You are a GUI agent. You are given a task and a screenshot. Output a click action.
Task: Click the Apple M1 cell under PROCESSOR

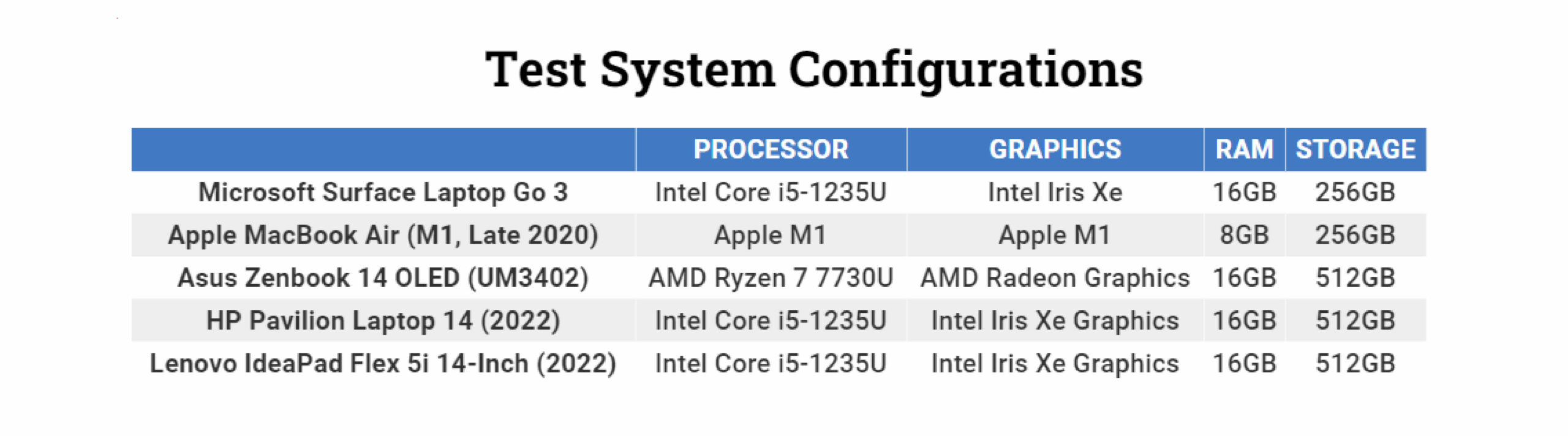tap(771, 235)
